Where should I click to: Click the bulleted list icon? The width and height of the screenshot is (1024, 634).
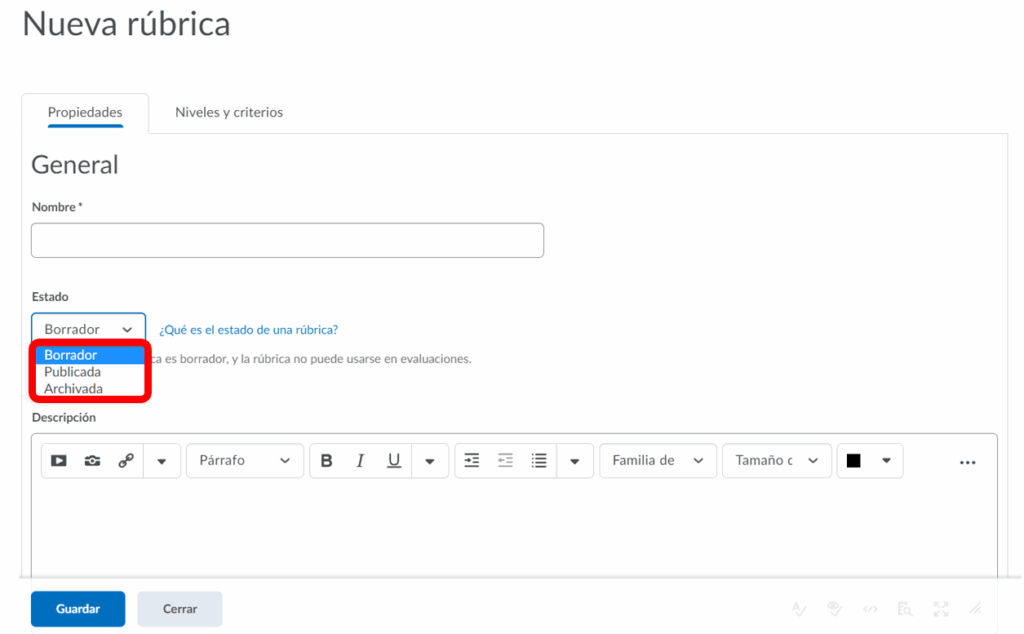point(539,461)
